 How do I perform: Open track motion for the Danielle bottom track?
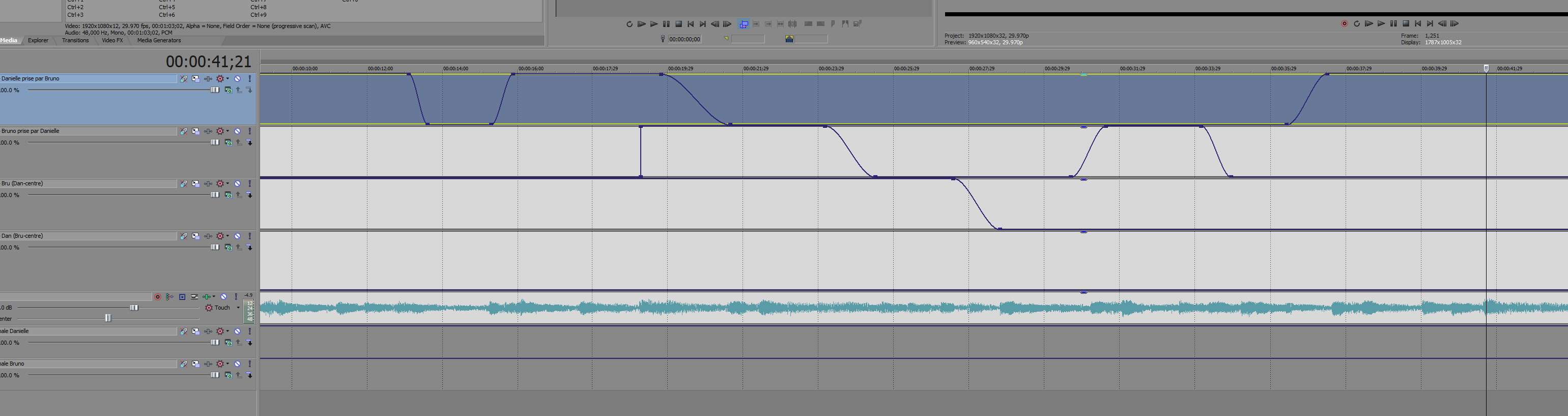point(196,331)
